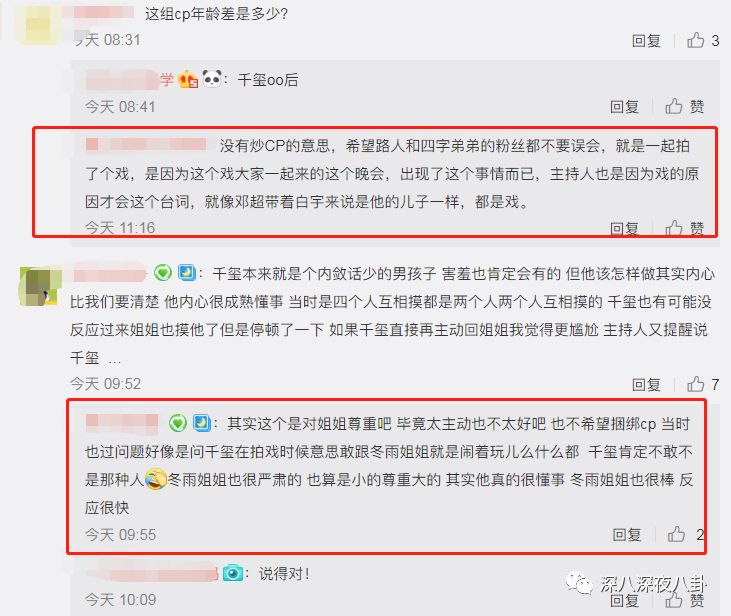Open the avatar of the first commenter

[39, 22]
